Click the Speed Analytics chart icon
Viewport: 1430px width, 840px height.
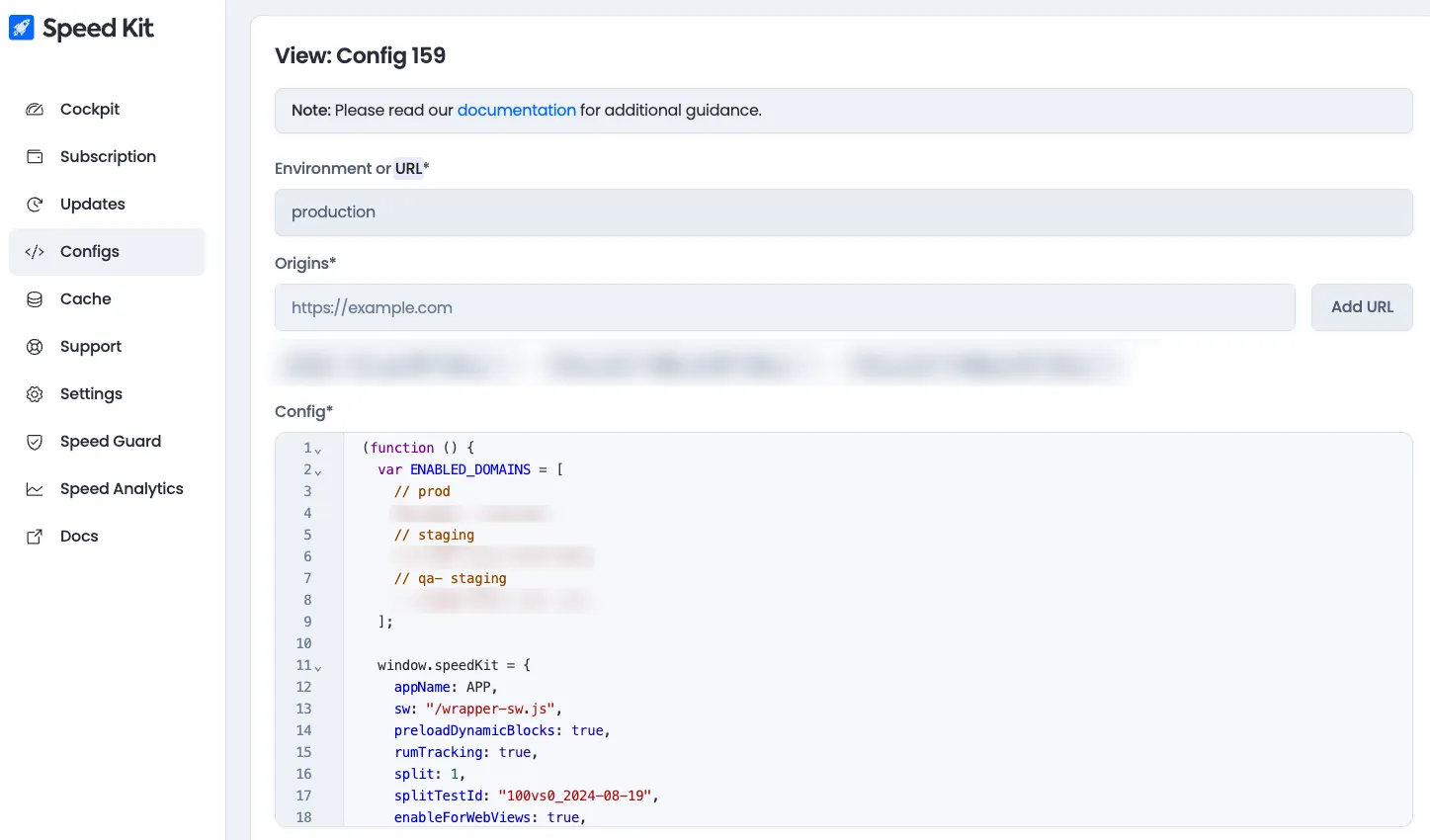click(35, 488)
